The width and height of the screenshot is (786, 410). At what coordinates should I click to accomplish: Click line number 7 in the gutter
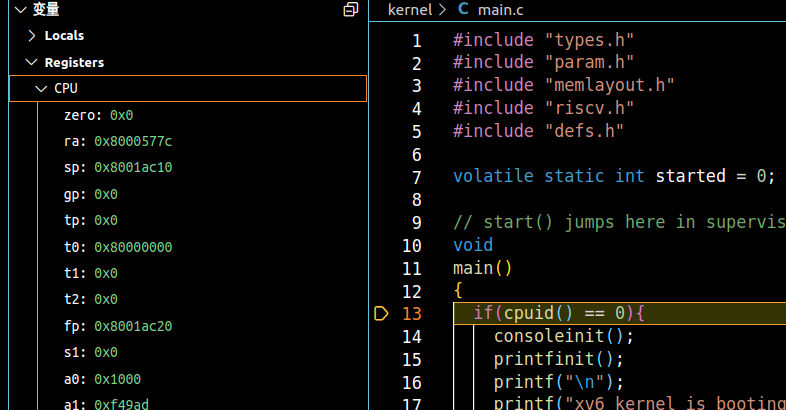[417, 177]
